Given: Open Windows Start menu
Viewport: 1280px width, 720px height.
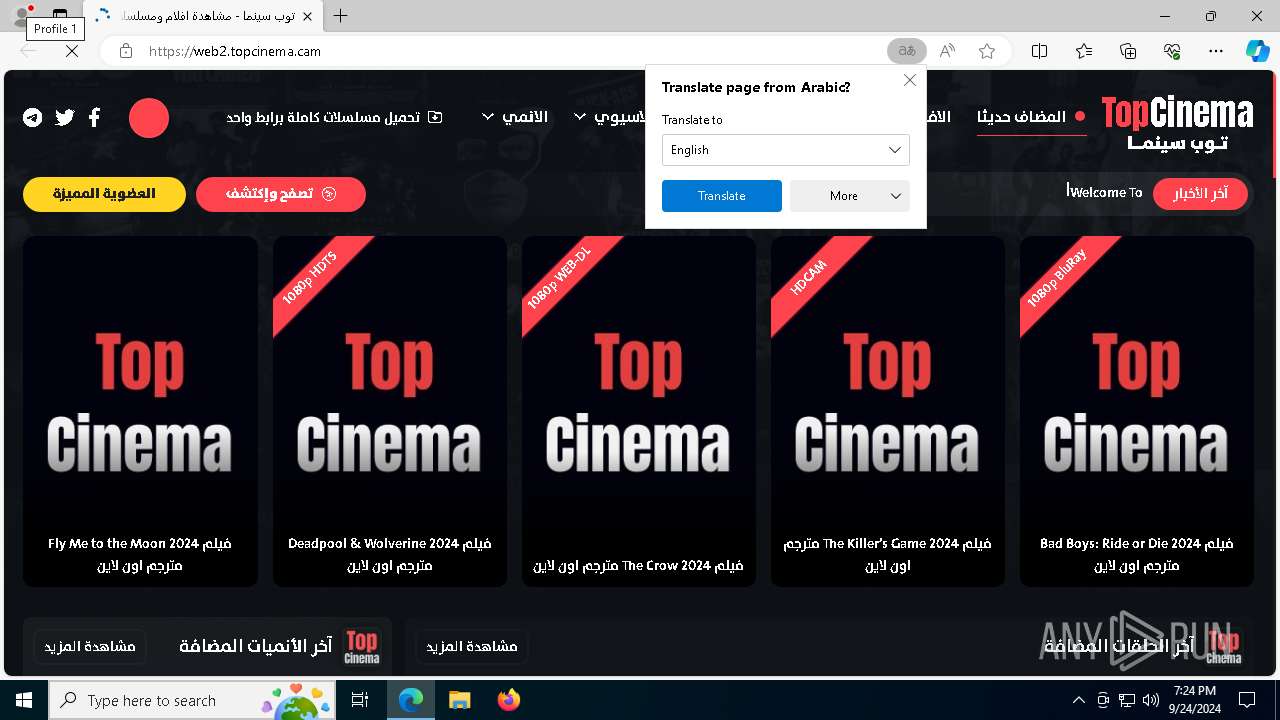Looking at the screenshot, I should coord(24,700).
